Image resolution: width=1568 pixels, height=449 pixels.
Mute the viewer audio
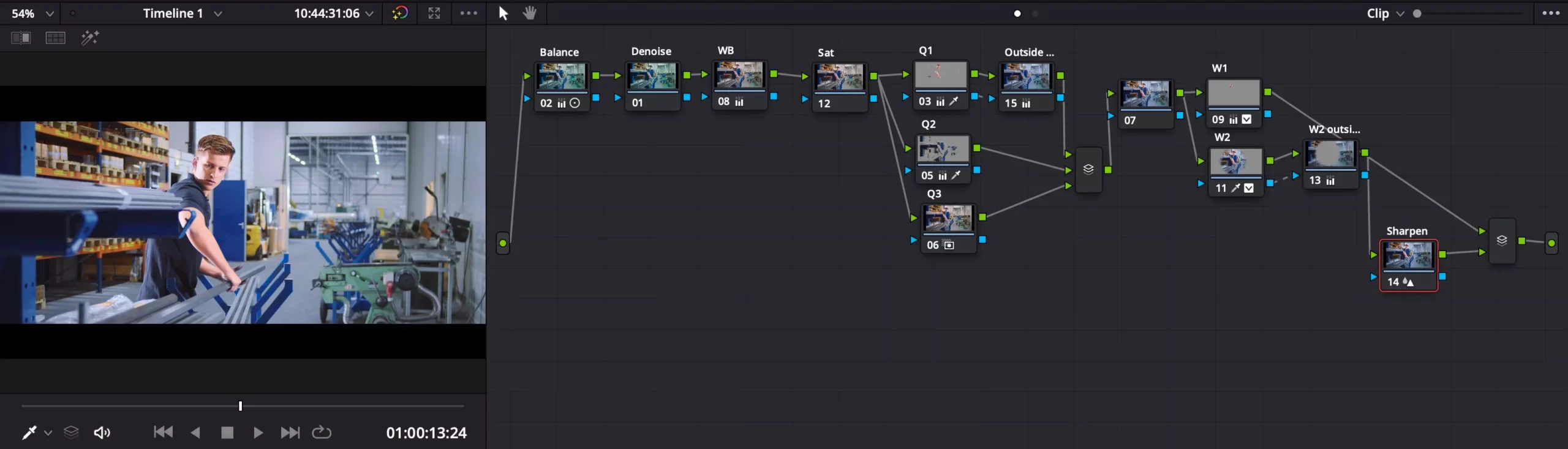point(102,432)
